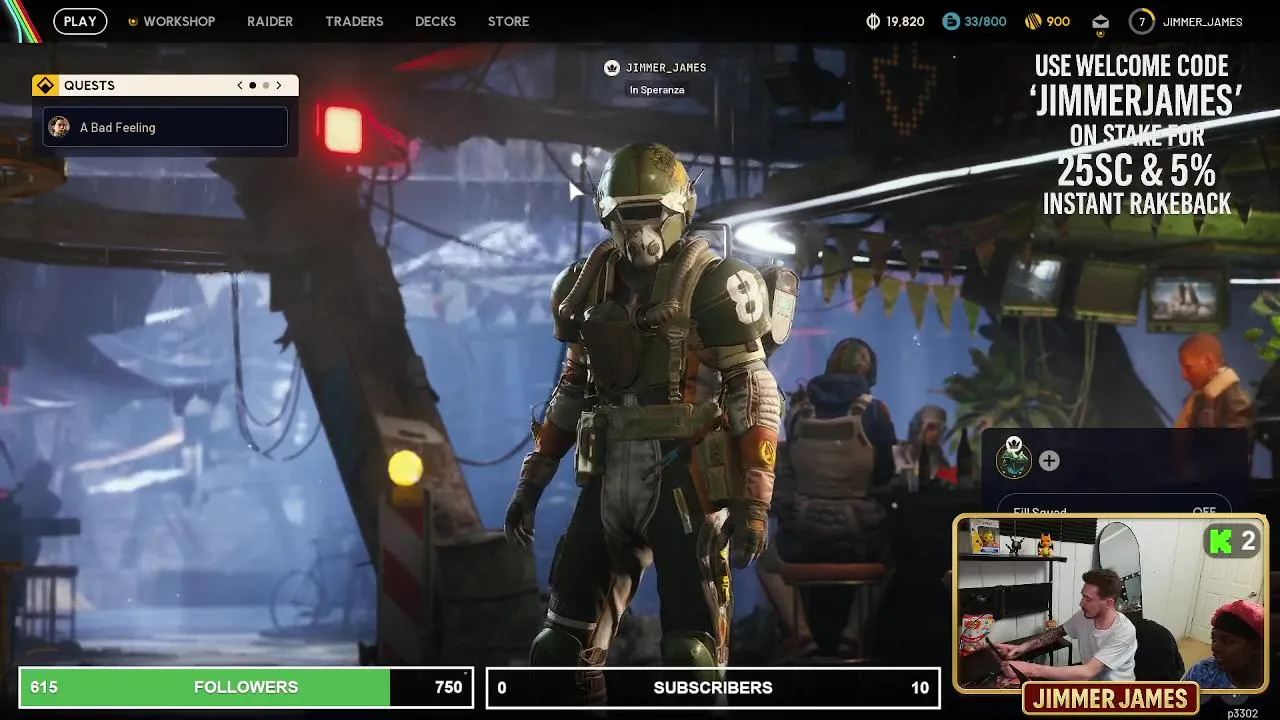This screenshot has width=1280, height=720.
Task: Click the JIMMER JAMES webcam nameplate
Action: 1110,698
